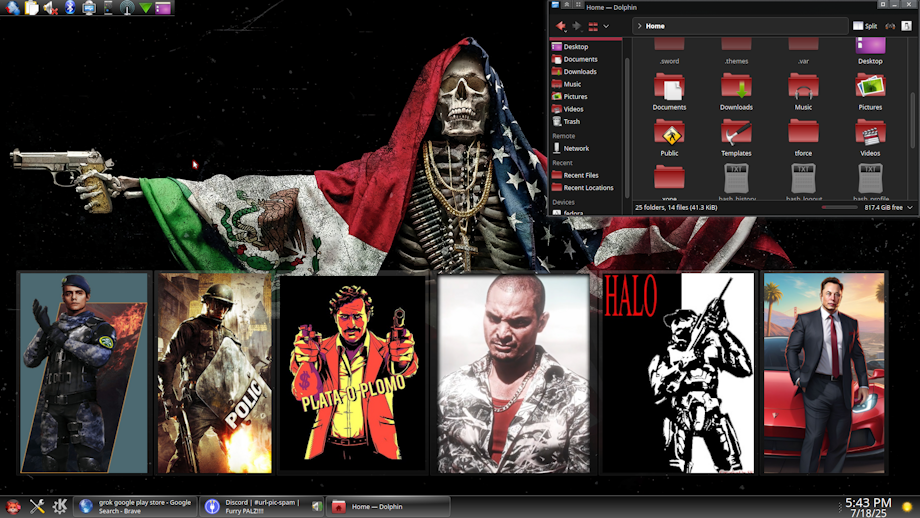The height and width of the screenshot is (518, 920).
Task: Open Trash in the Places sidebar
Action: click(571, 122)
